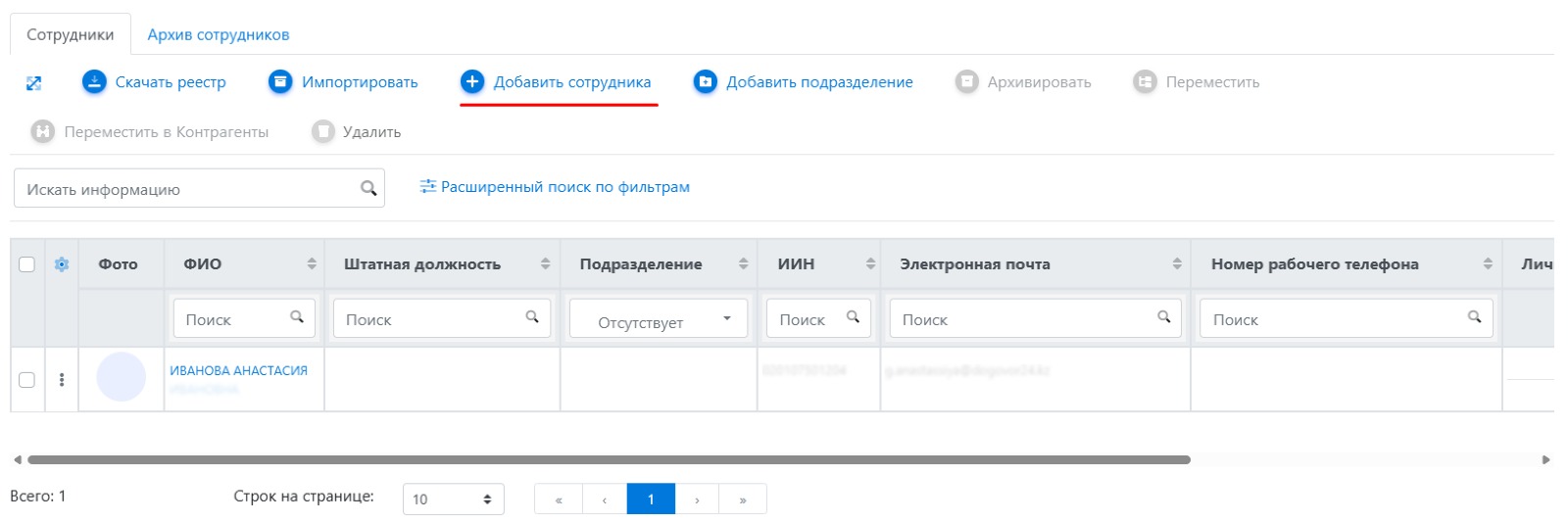This screenshot has height=523, width=1568.
Task: Open Расширенный поиск по фильтрам panel
Action: [555, 187]
